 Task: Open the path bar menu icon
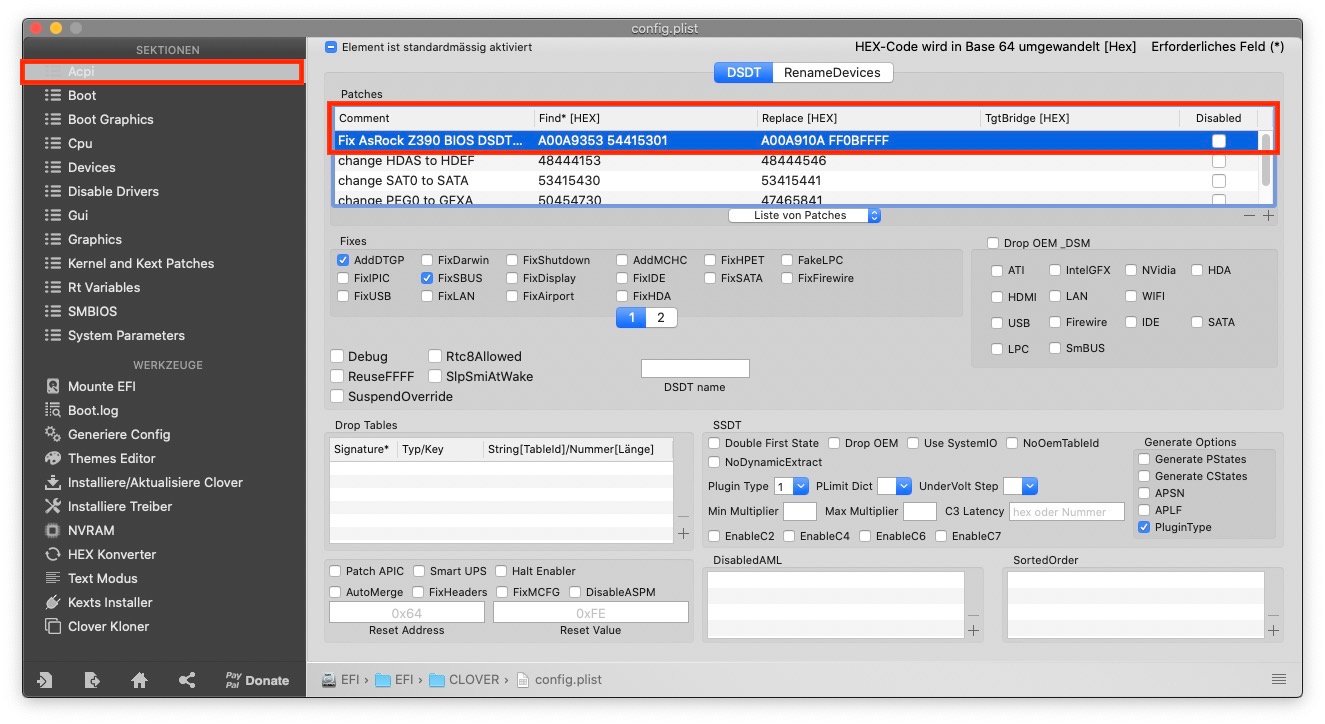pyautogui.click(x=1279, y=679)
